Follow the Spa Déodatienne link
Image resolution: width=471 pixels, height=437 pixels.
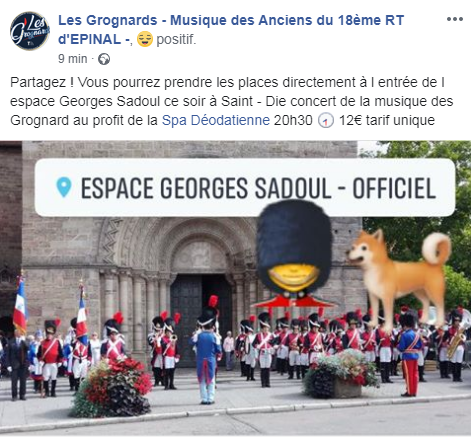coord(216,120)
